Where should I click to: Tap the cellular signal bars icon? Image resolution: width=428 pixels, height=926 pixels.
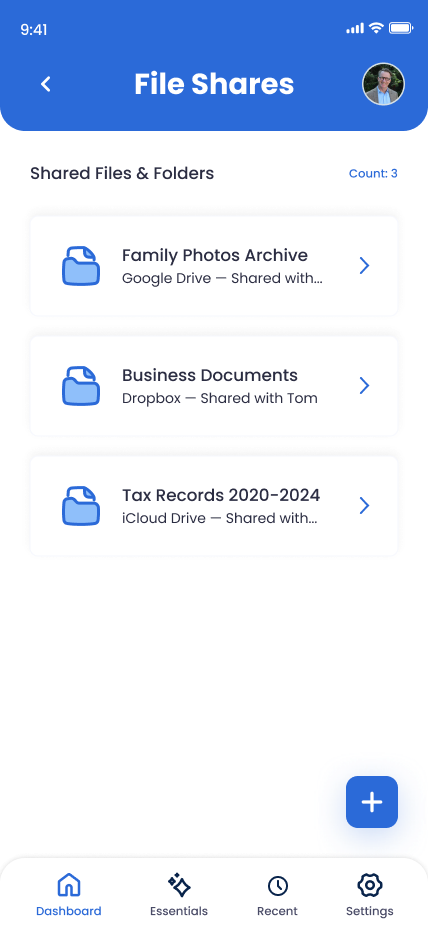pos(355,28)
